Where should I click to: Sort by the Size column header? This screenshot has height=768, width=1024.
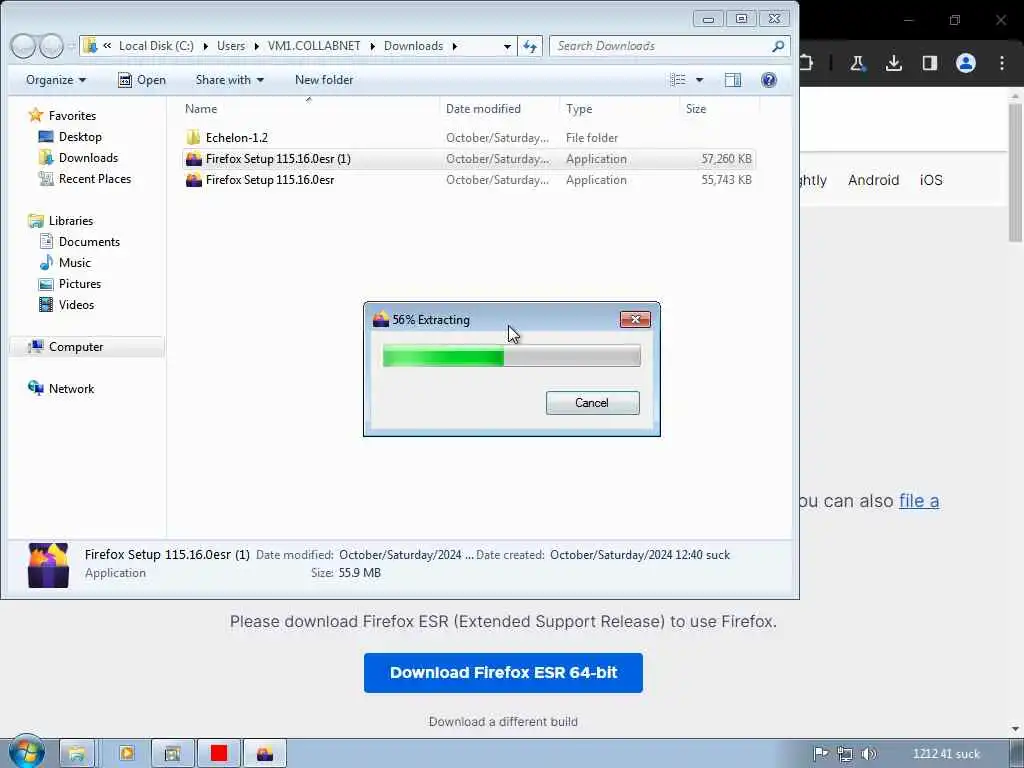[x=719, y=108]
